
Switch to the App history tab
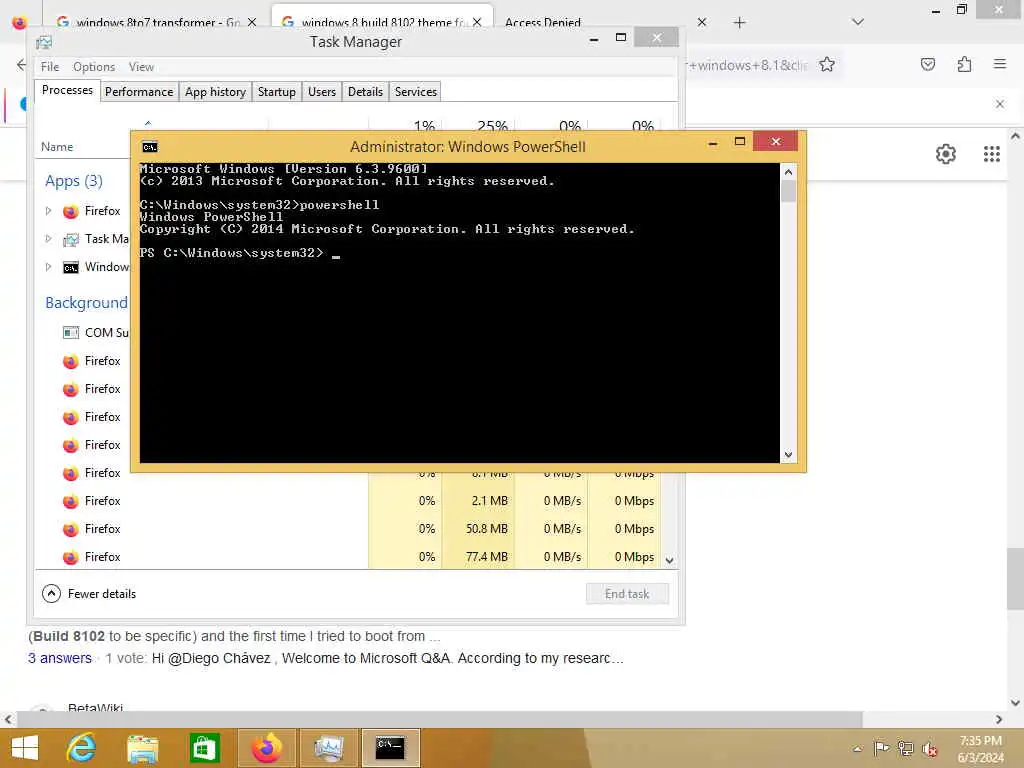(x=215, y=92)
